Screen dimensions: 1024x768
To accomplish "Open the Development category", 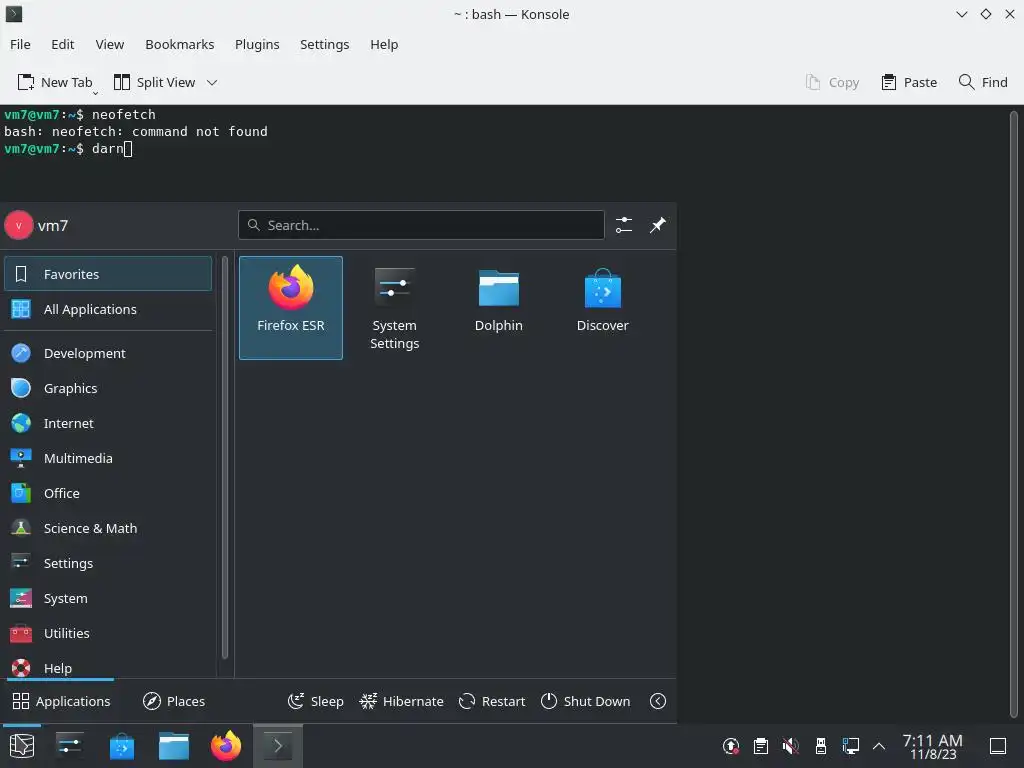I will pyautogui.click(x=108, y=353).
